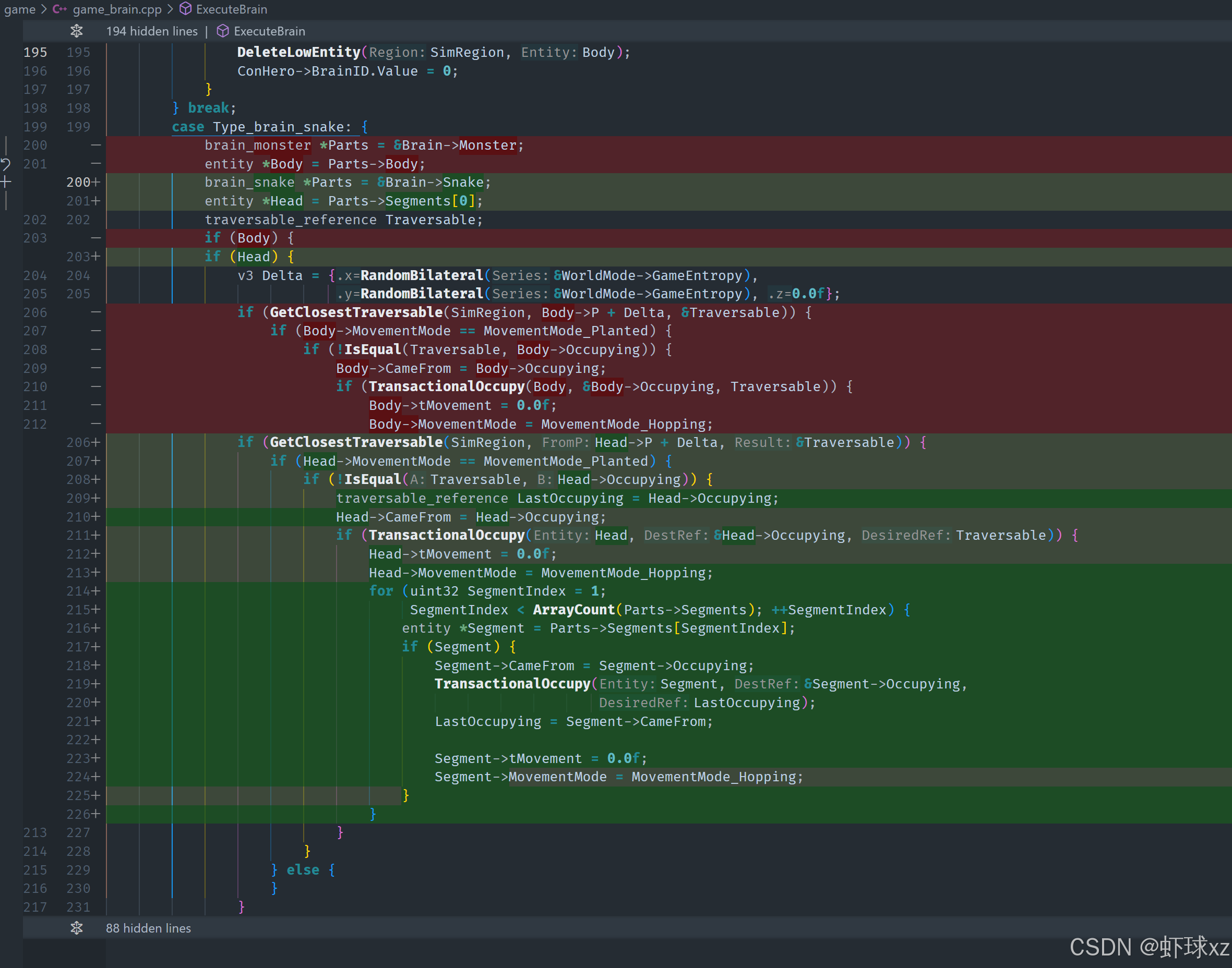This screenshot has width=1232, height=968.
Task: Open the game folder breadcrumb
Action: coord(19,9)
